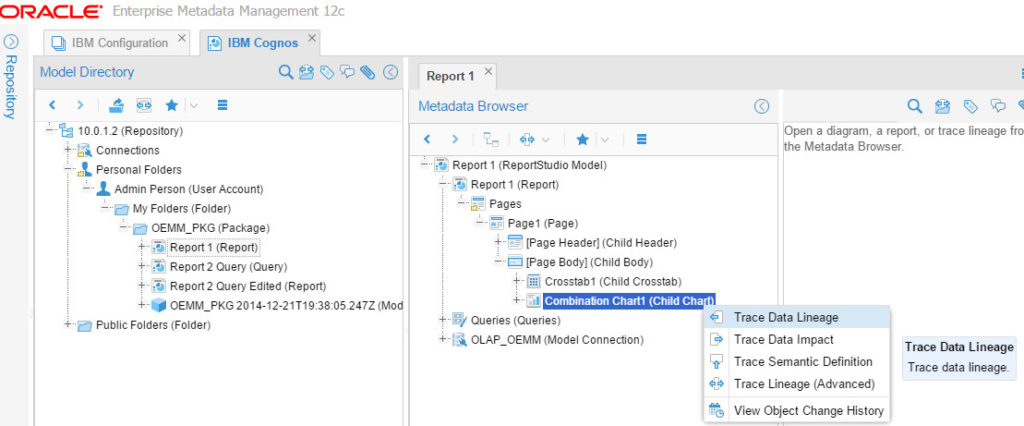1024x426 pixels.
Task: Close the Report 1 tab
Action: 488,71
